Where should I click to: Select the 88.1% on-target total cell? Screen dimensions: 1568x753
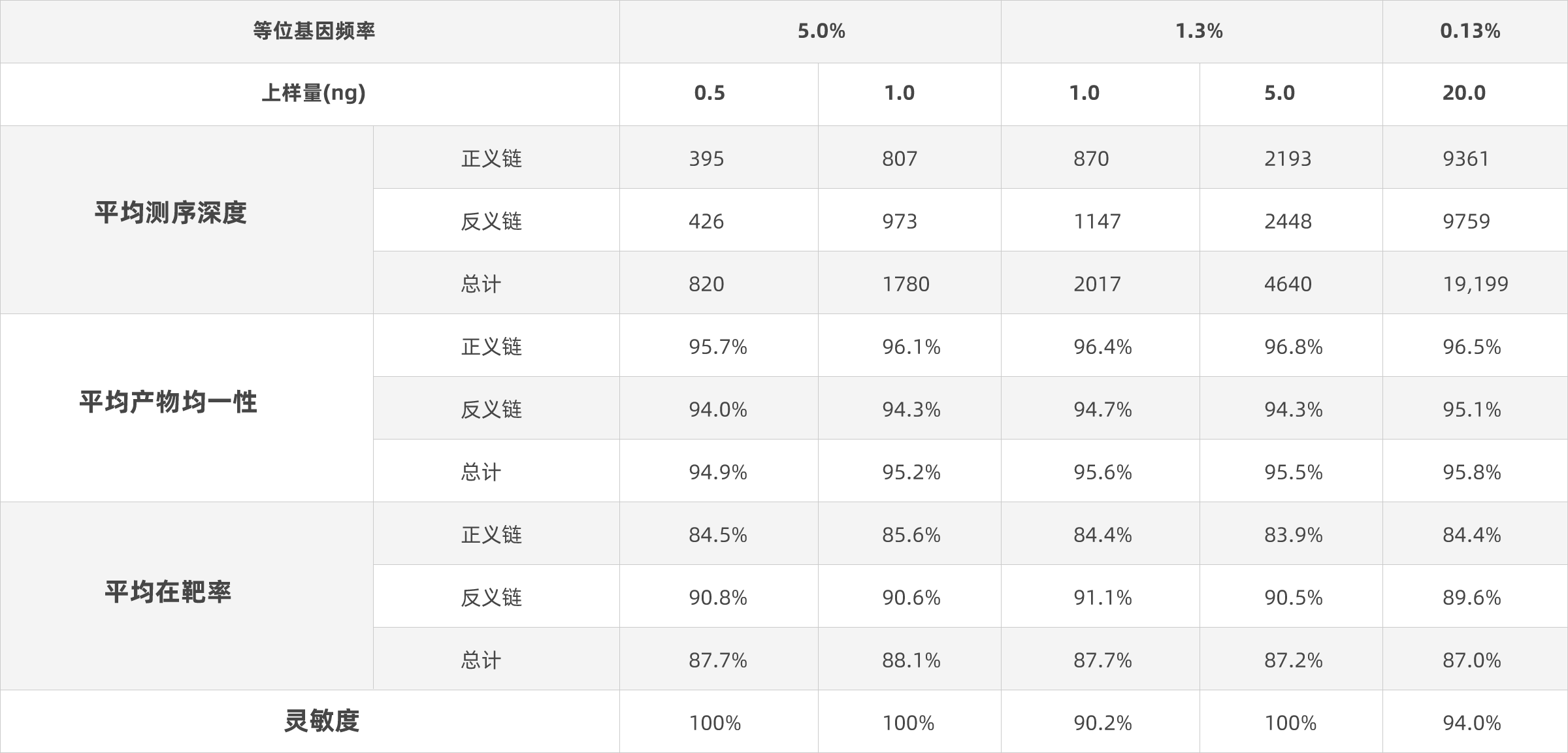(911, 660)
